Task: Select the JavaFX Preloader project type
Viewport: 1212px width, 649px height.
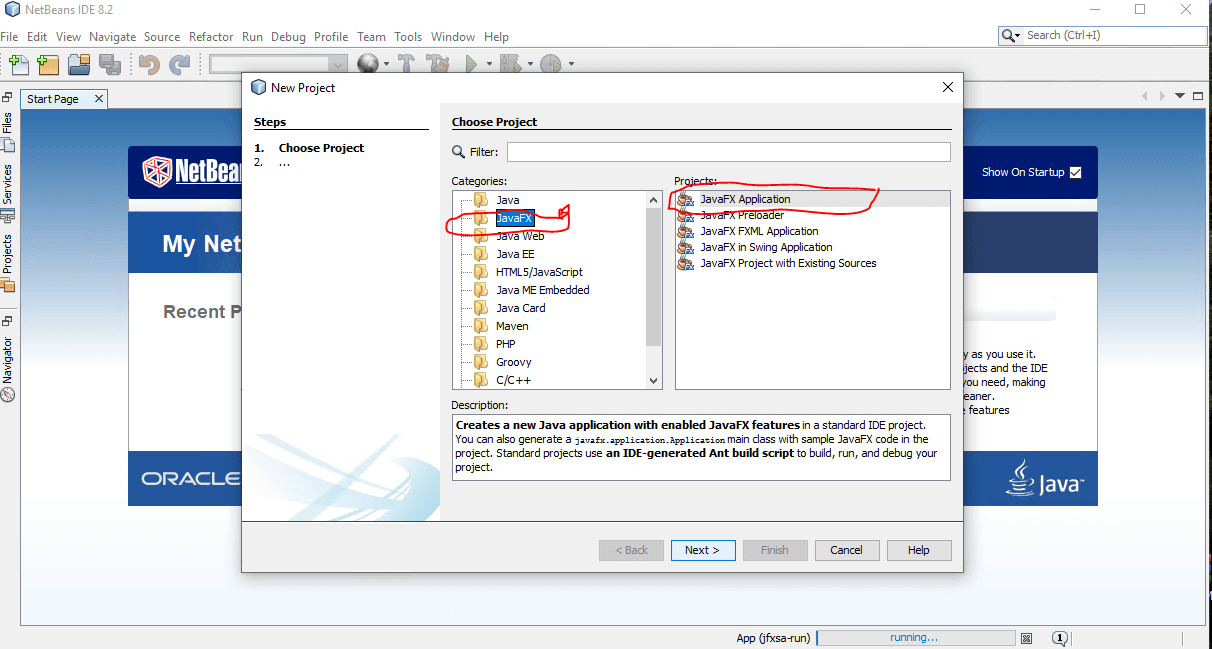Action: click(x=741, y=215)
